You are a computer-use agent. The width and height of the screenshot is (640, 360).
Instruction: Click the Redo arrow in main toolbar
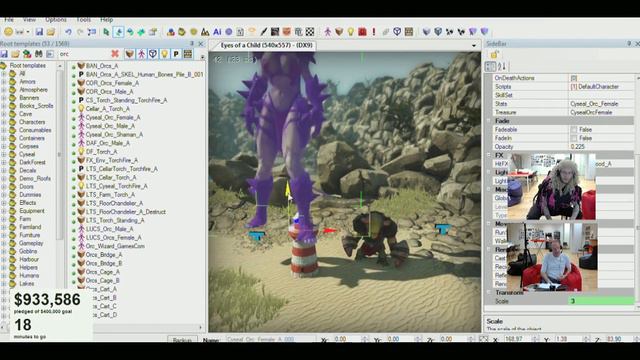(80, 32)
